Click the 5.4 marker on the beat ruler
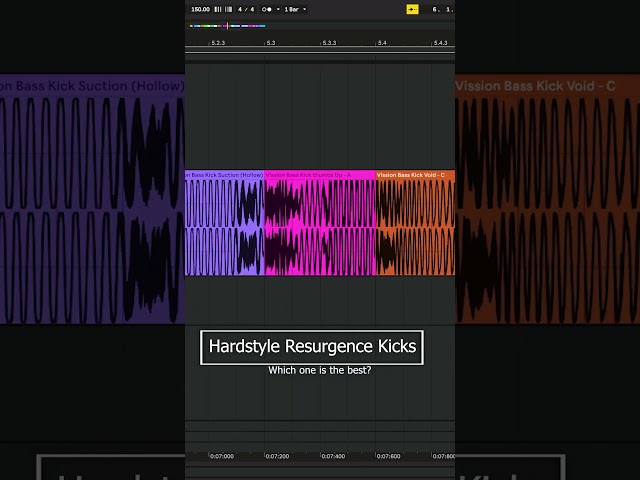 [x=382, y=43]
